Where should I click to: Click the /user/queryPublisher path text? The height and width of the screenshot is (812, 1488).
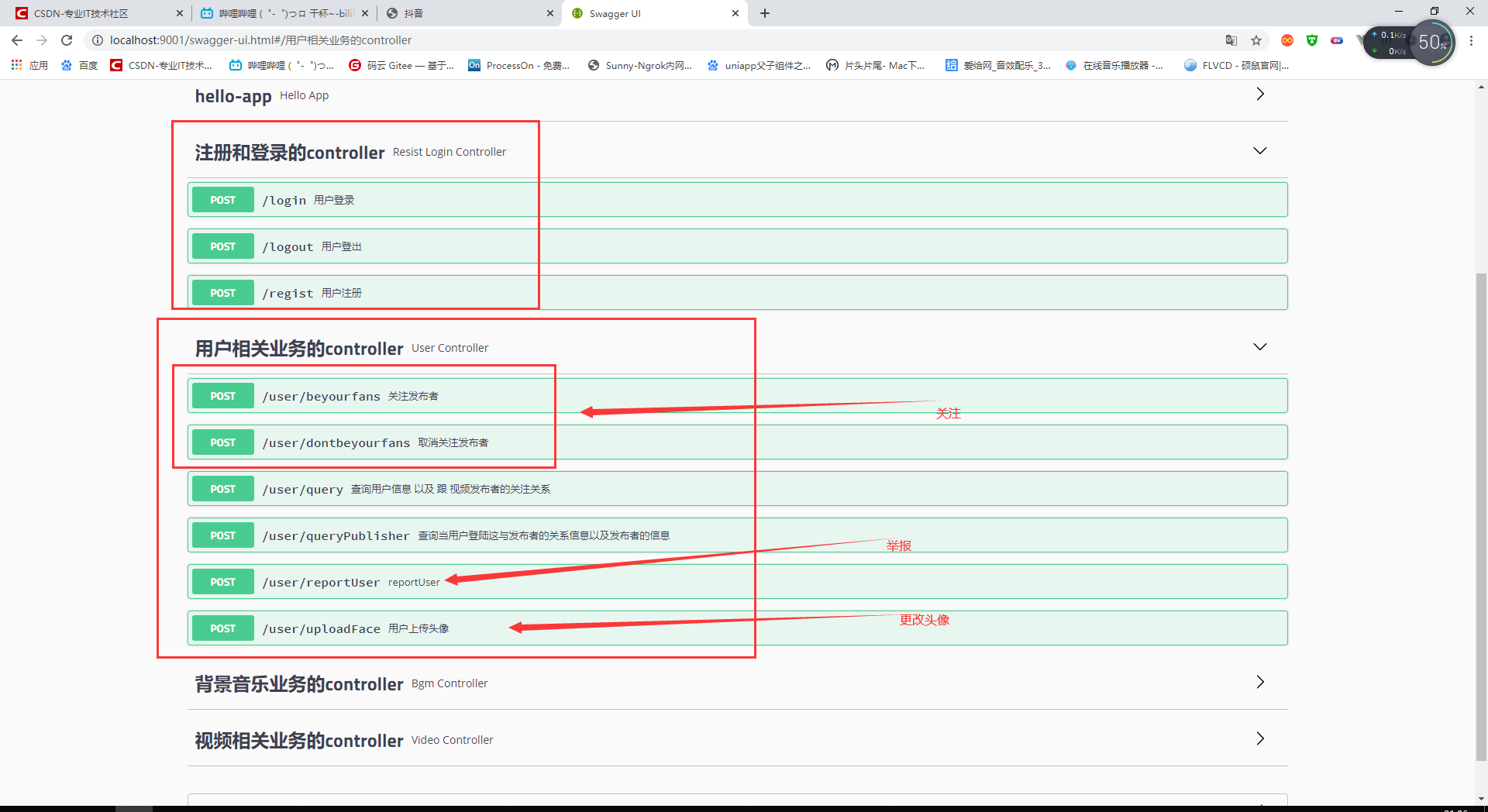(336, 536)
